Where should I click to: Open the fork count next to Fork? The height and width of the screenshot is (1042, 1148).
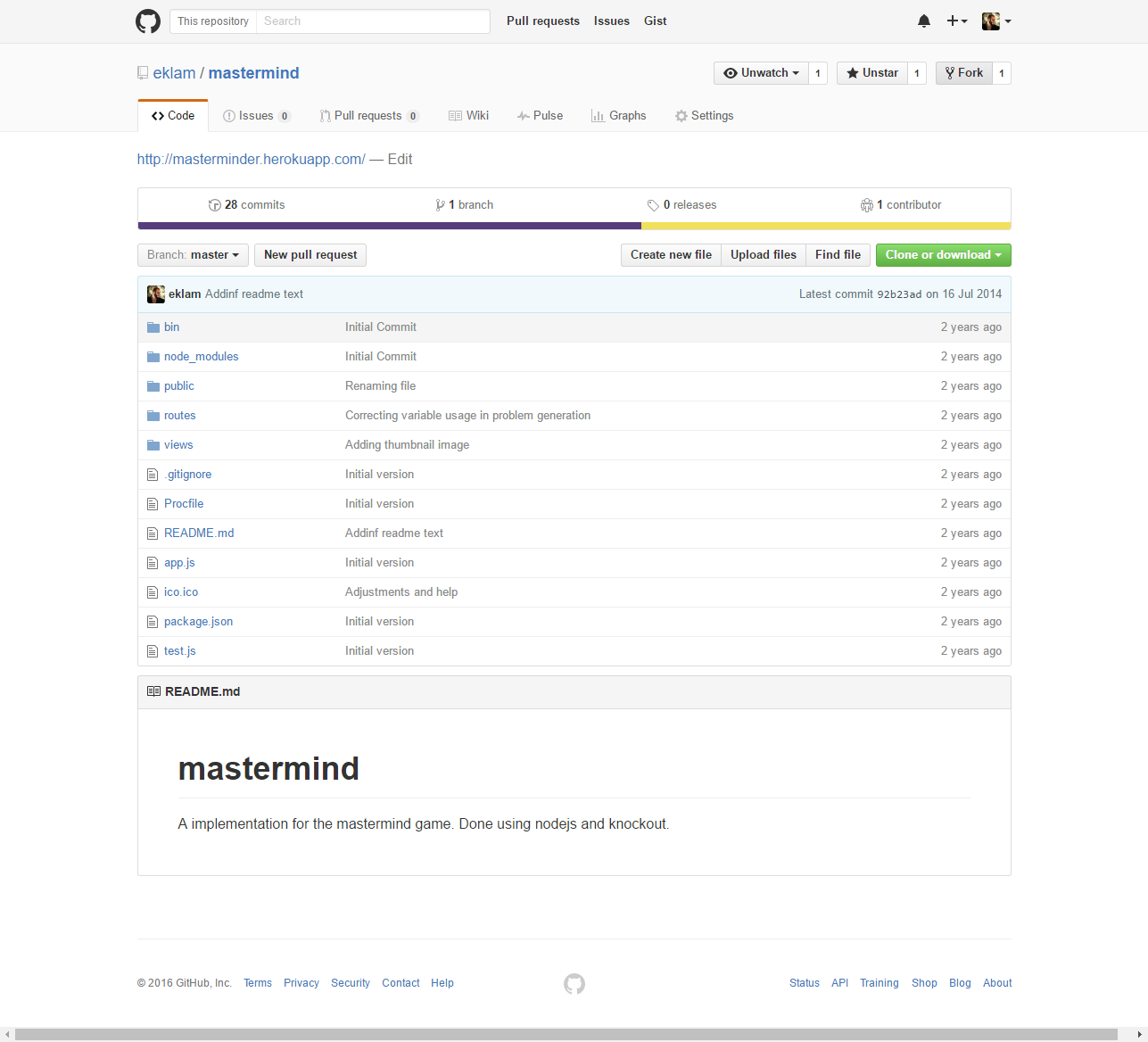click(1002, 73)
